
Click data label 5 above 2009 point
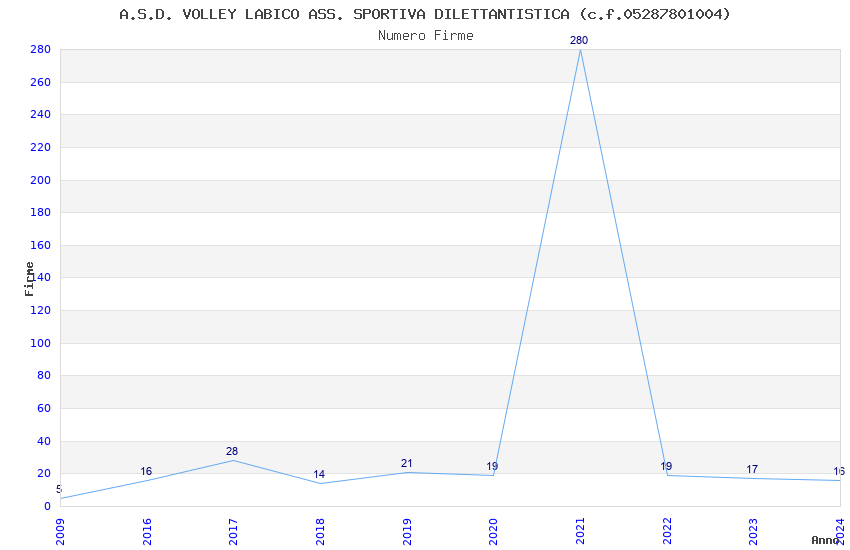point(59,489)
